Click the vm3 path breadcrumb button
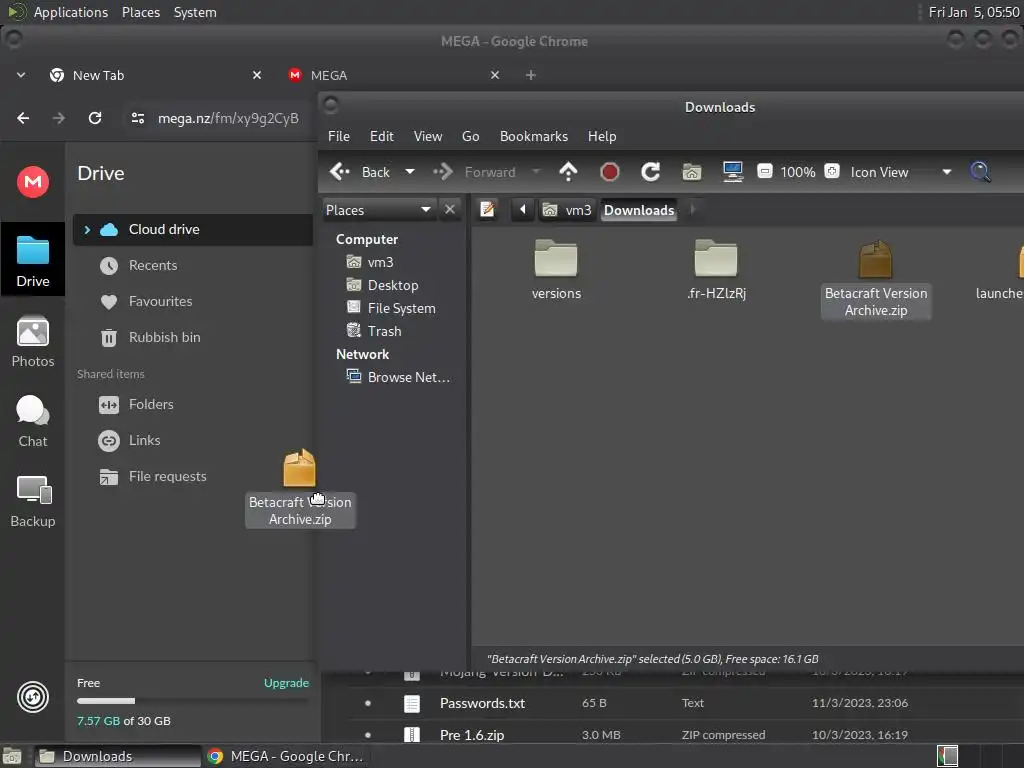This screenshot has width=1024, height=768. tap(567, 210)
